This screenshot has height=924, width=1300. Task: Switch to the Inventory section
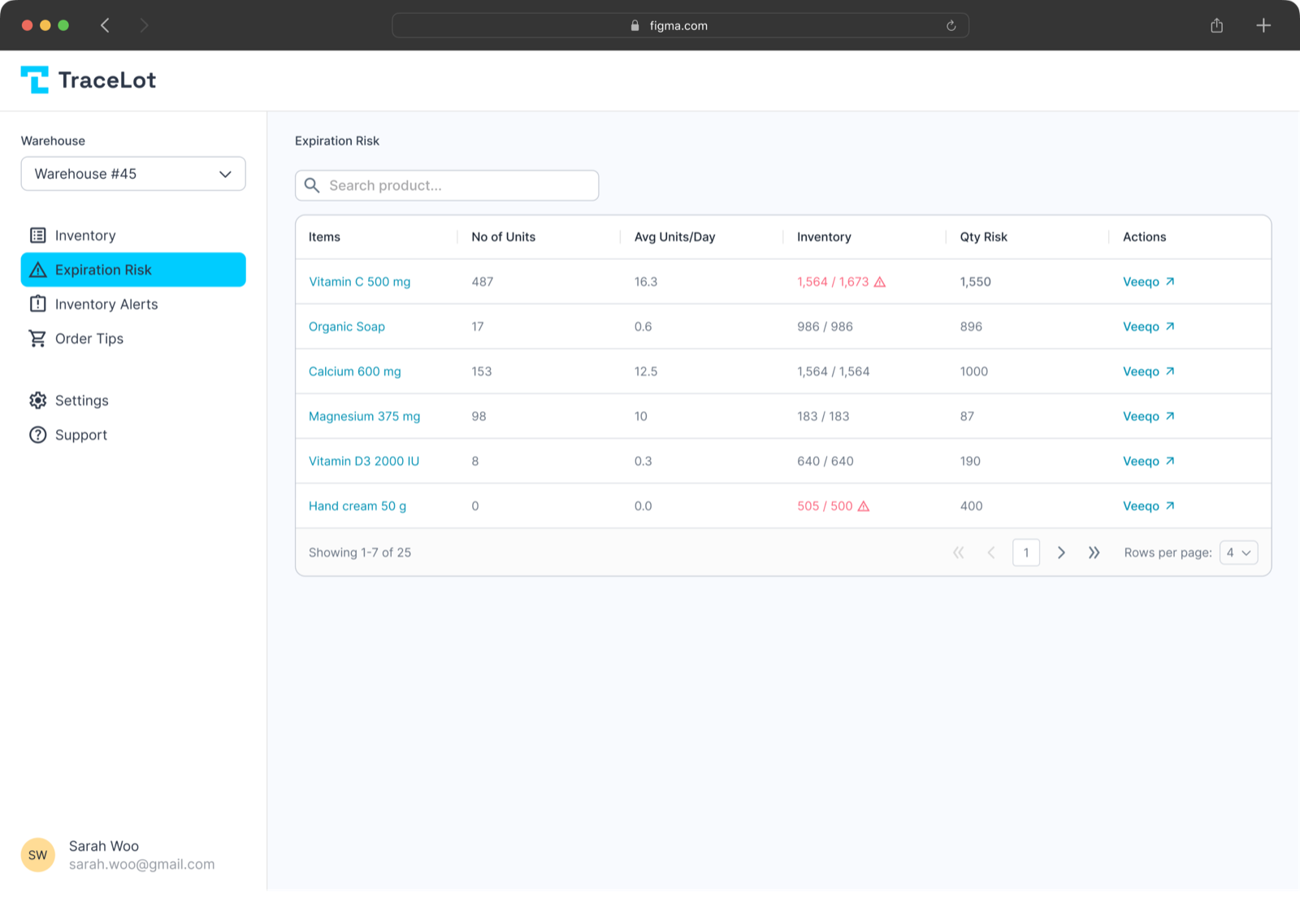(85, 235)
